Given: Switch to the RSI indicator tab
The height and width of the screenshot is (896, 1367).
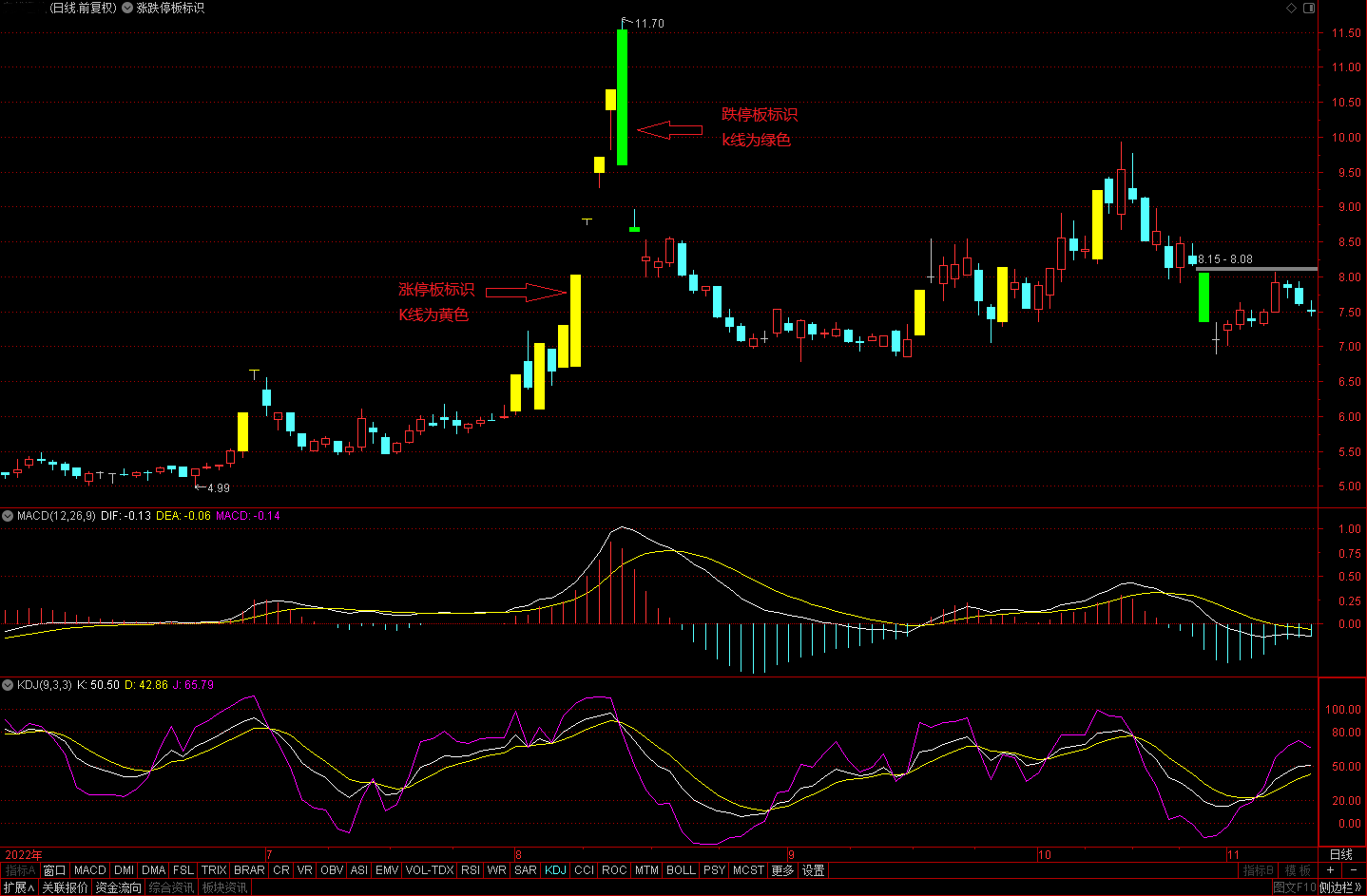Looking at the screenshot, I should click(470, 870).
